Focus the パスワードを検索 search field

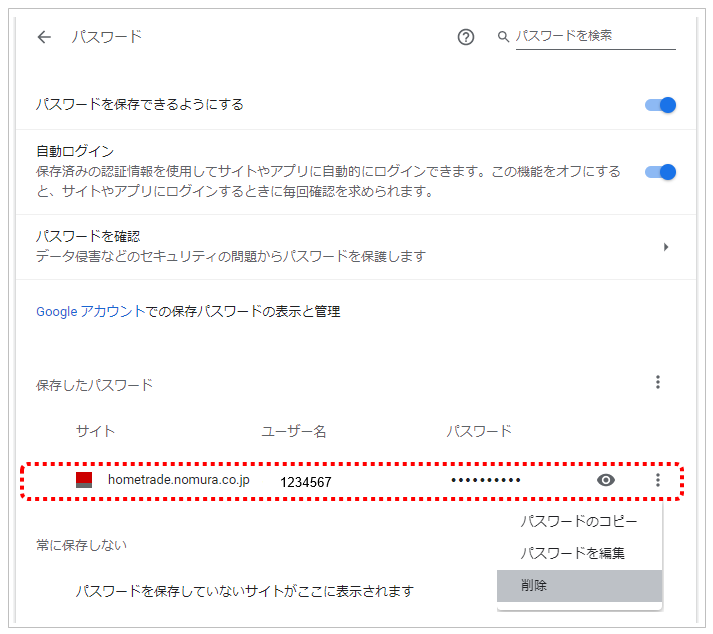coord(595,36)
